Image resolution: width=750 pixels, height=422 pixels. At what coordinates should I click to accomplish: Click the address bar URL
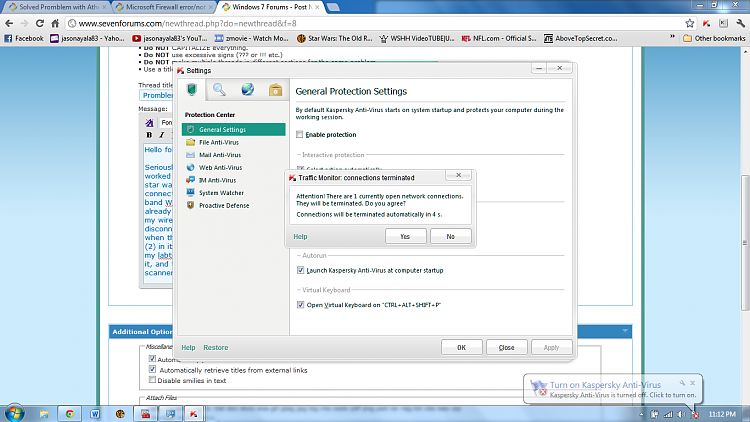click(188, 23)
